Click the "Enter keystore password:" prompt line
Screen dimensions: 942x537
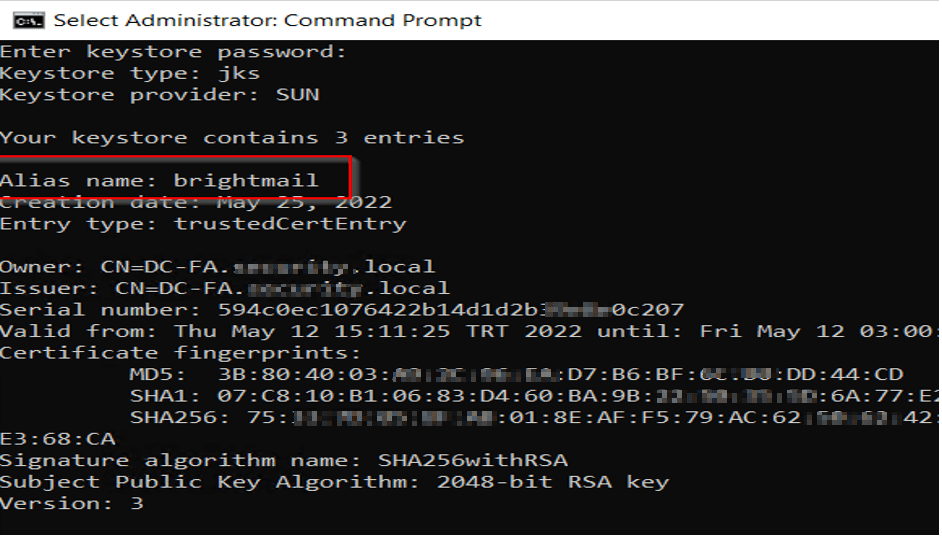172,52
